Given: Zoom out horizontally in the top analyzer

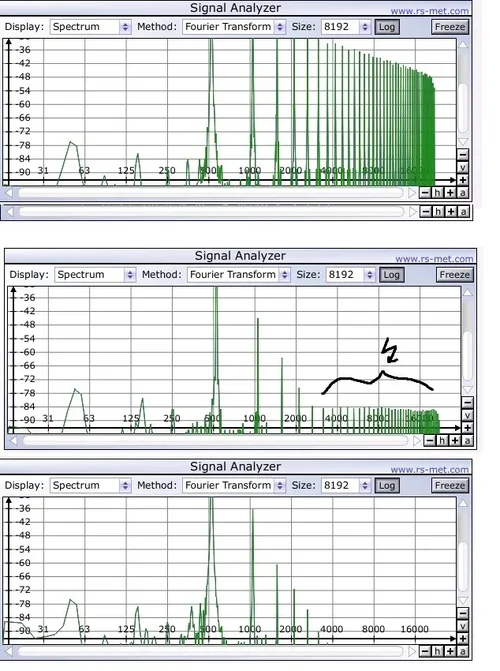Looking at the screenshot, I should click(424, 193).
